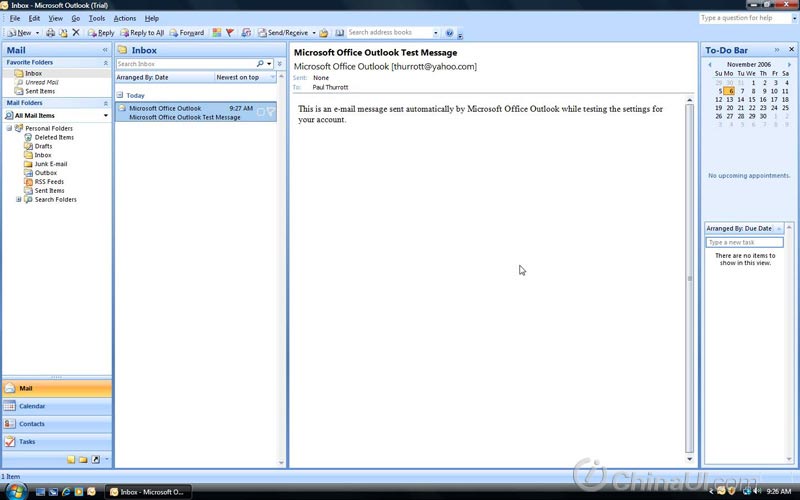Expand the Search Folders tree node
Viewport: 800px width, 500px height.
pyautogui.click(x=18, y=199)
